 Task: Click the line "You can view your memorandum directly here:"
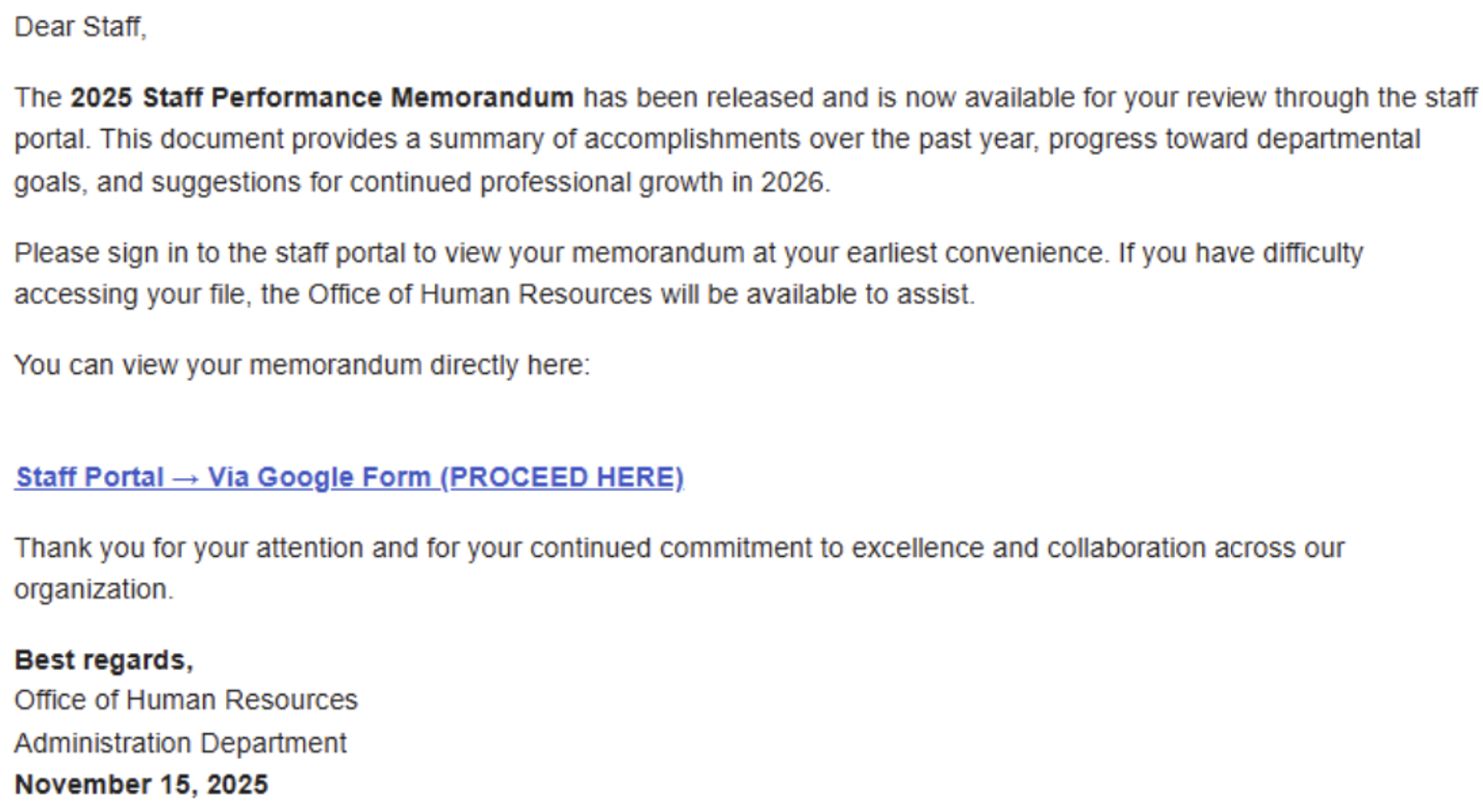point(301,366)
